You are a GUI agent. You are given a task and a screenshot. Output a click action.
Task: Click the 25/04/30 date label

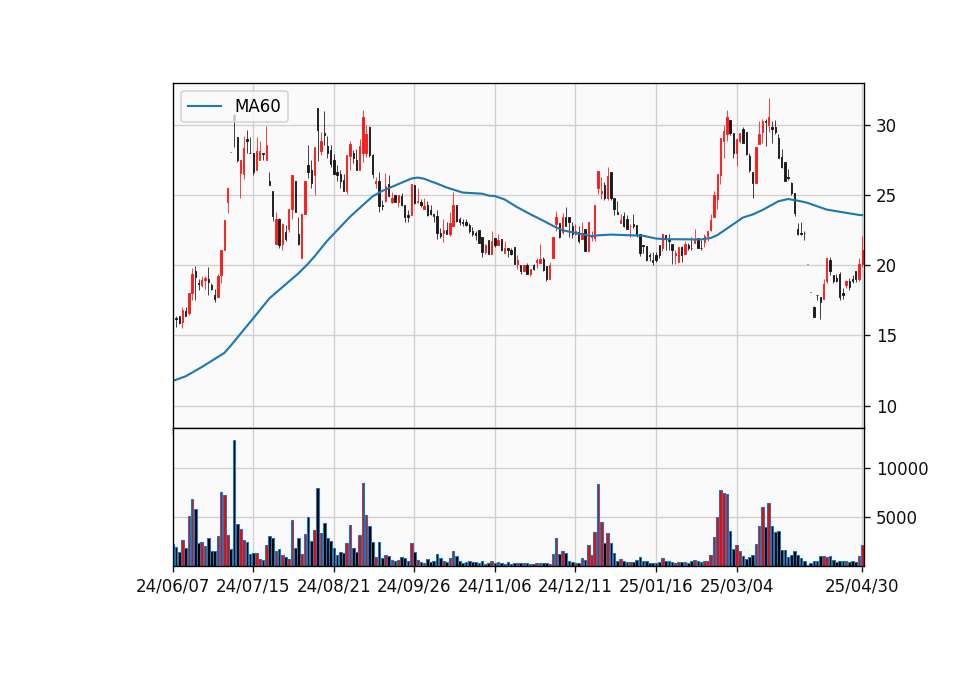pos(862,586)
